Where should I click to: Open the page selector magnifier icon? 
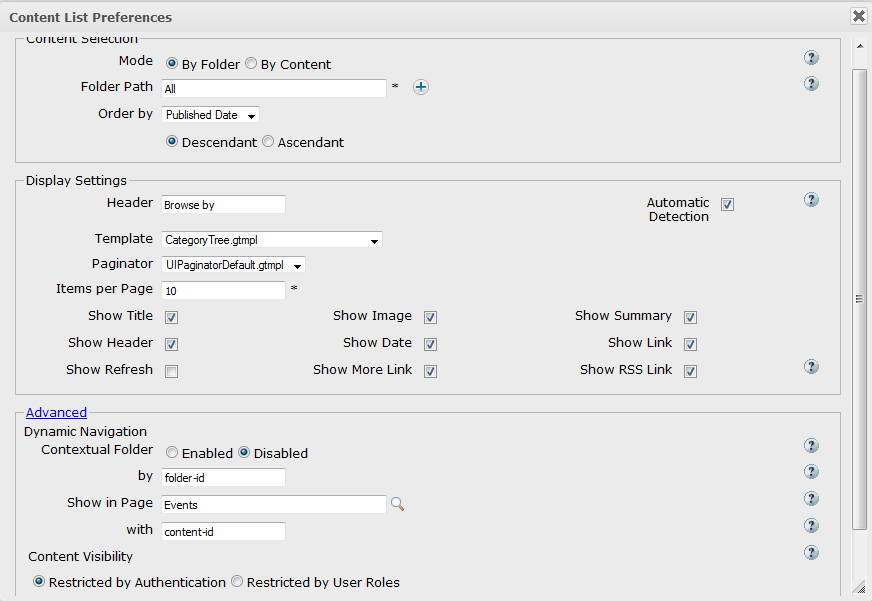click(397, 504)
